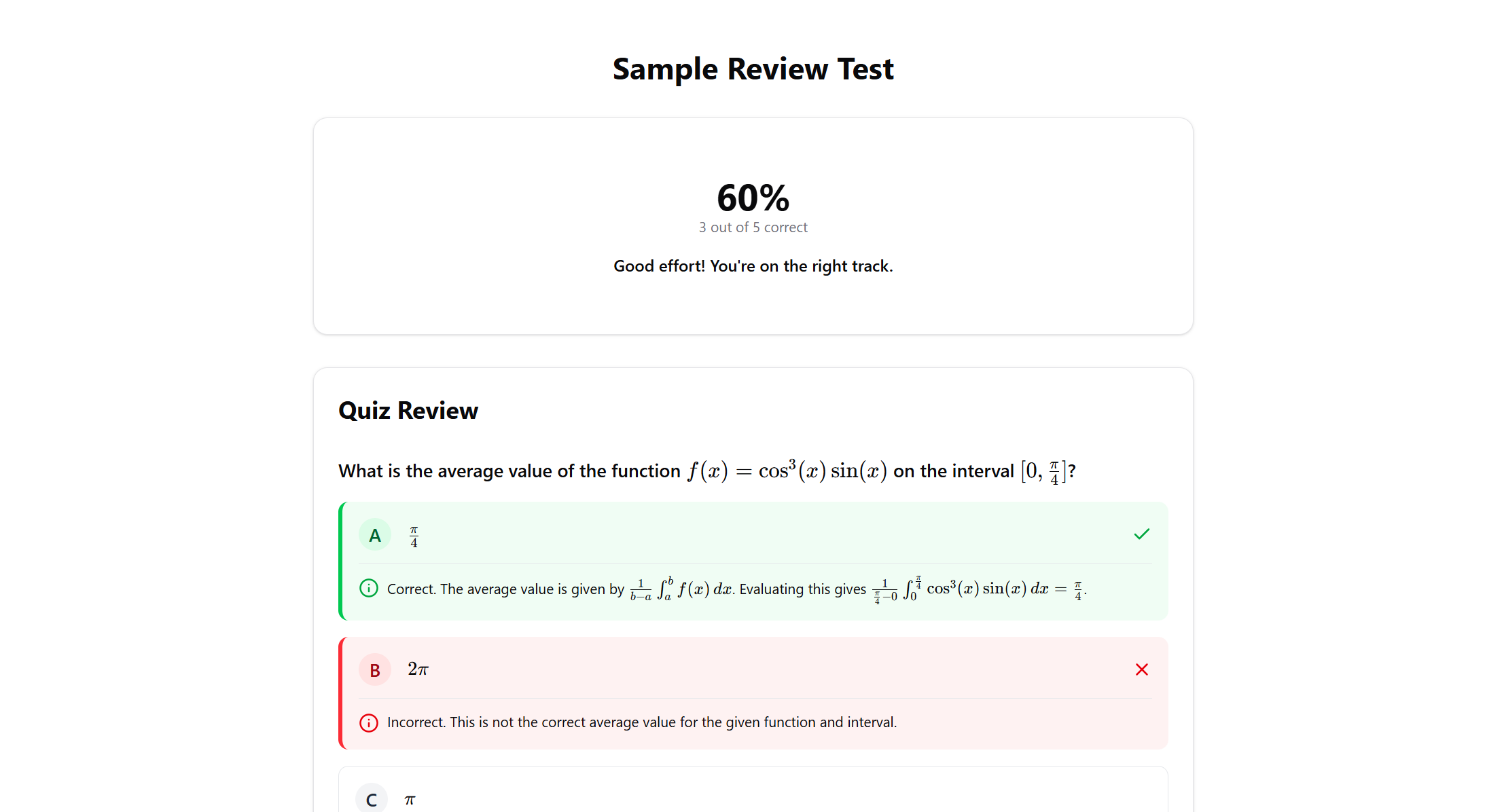This screenshot has height=812, width=1504.
Task: Click the circular A letter badge
Action: (374, 536)
